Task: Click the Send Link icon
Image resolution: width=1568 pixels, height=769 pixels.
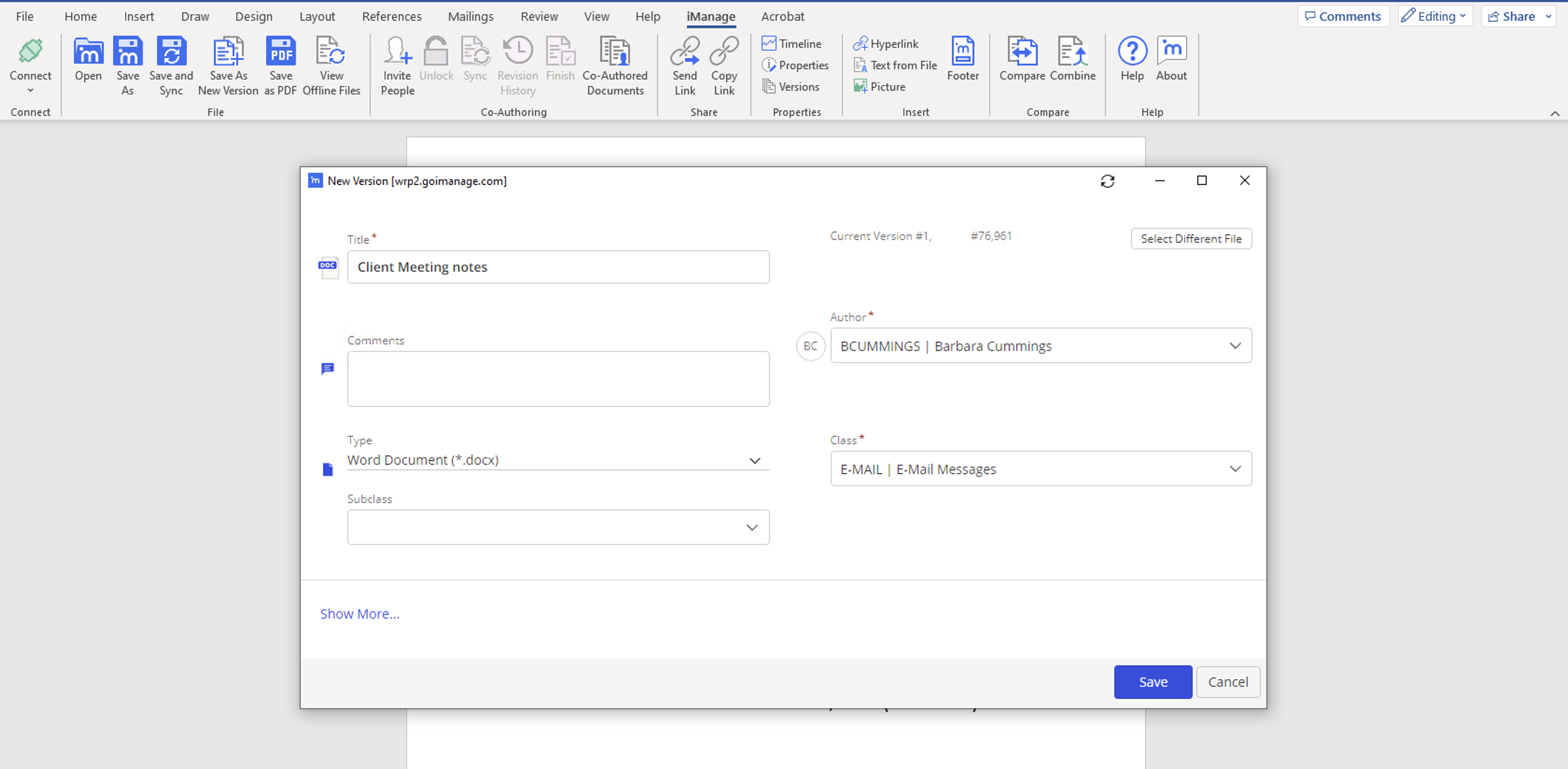Action: [x=685, y=52]
